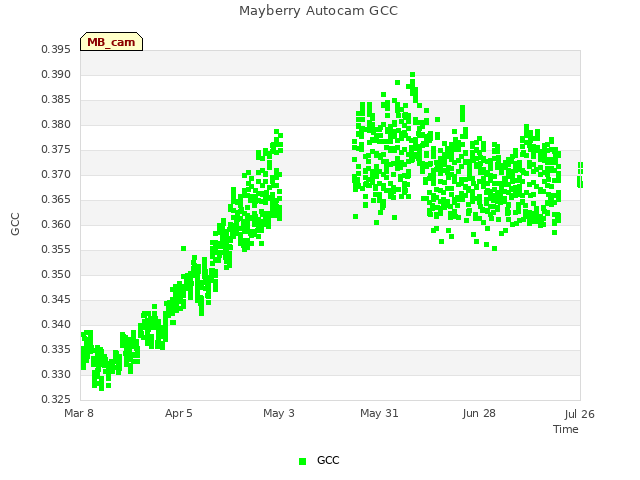Click the 0.340 y-axis value
The width and height of the screenshot is (640, 480).
pyautogui.click(x=56, y=324)
